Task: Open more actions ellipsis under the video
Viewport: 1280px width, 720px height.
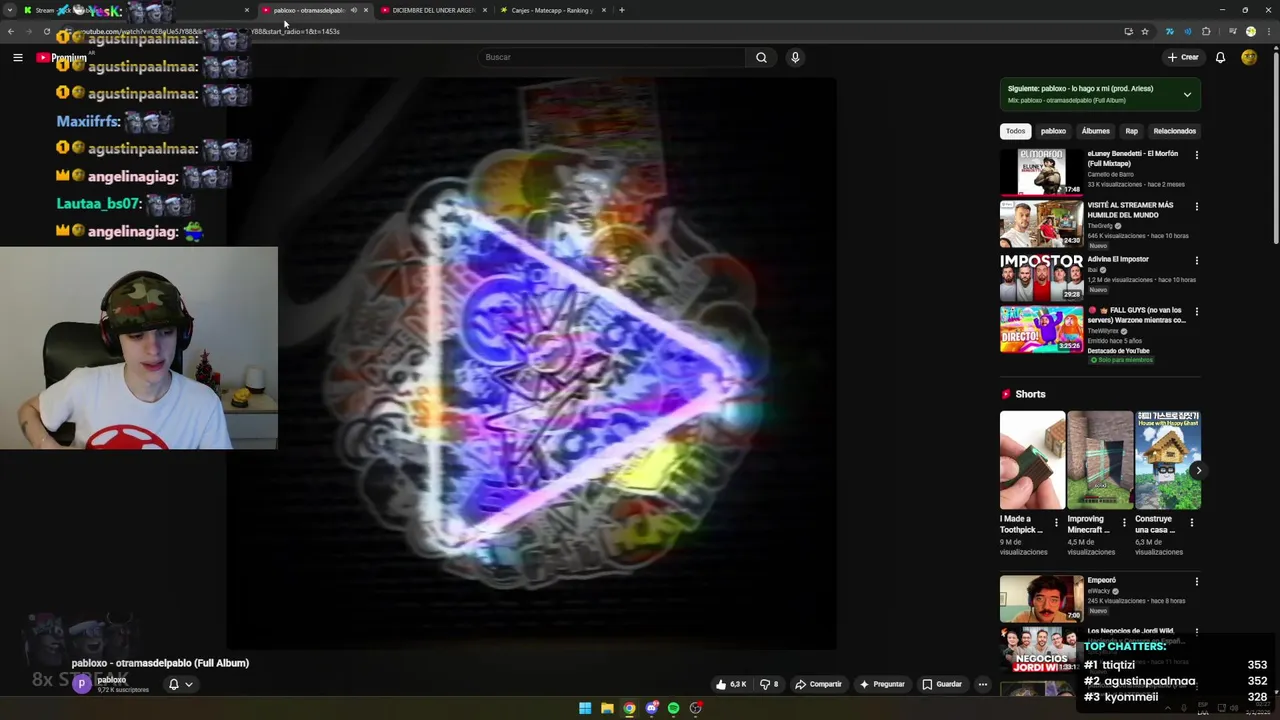Action: (x=983, y=684)
